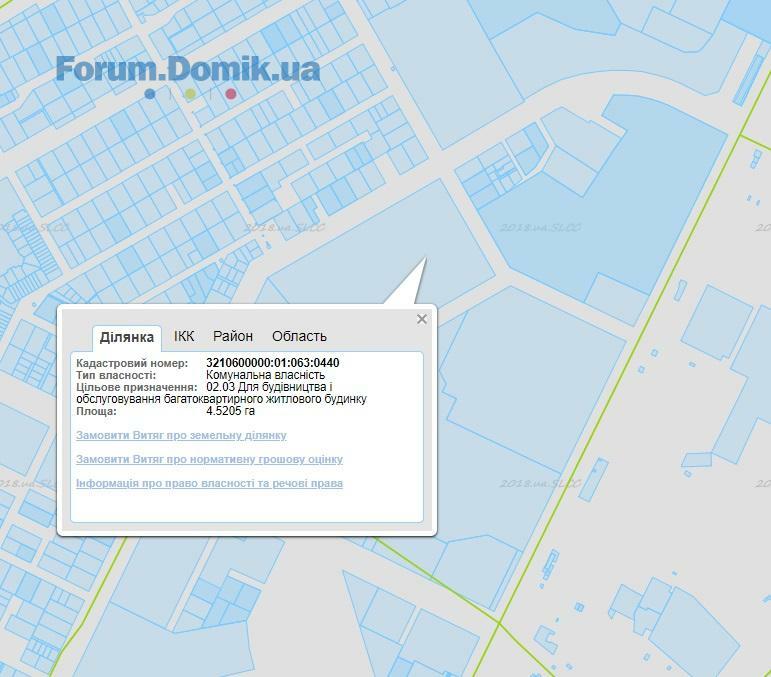Screen dimensions: 771x677
Task: Open the Район tab
Action: tap(233, 336)
